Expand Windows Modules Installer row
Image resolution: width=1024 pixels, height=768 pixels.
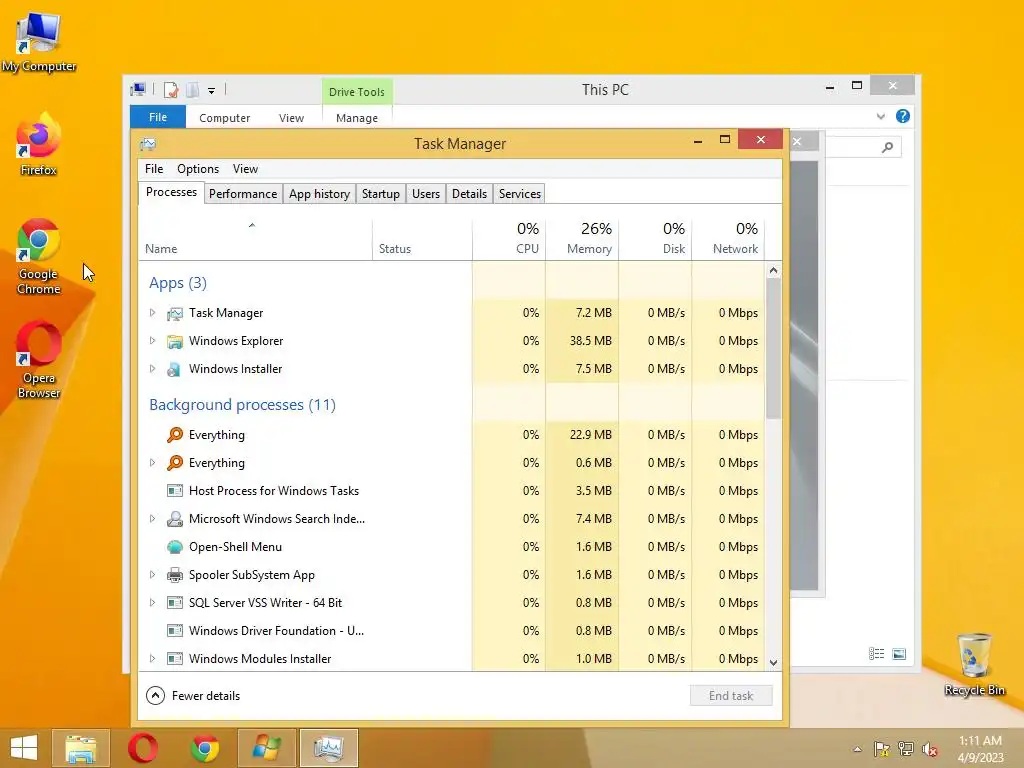pyautogui.click(x=152, y=659)
